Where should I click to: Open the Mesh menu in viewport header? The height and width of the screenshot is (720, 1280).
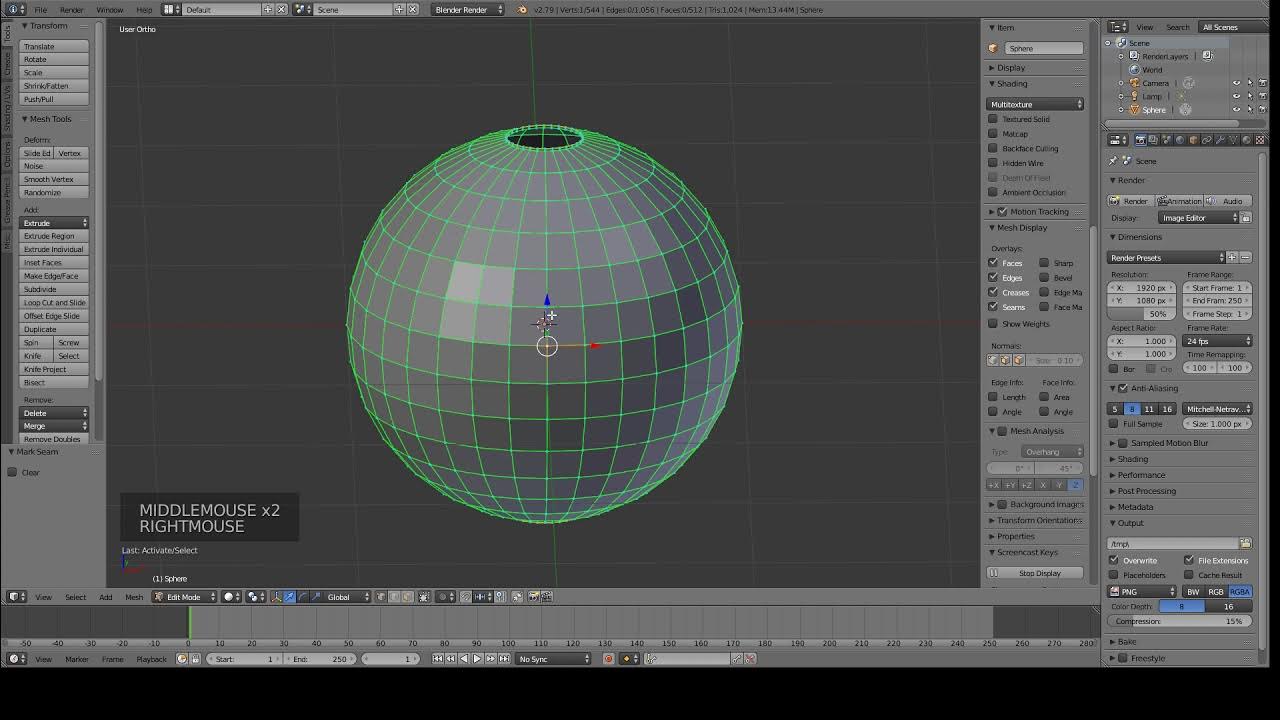133,597
